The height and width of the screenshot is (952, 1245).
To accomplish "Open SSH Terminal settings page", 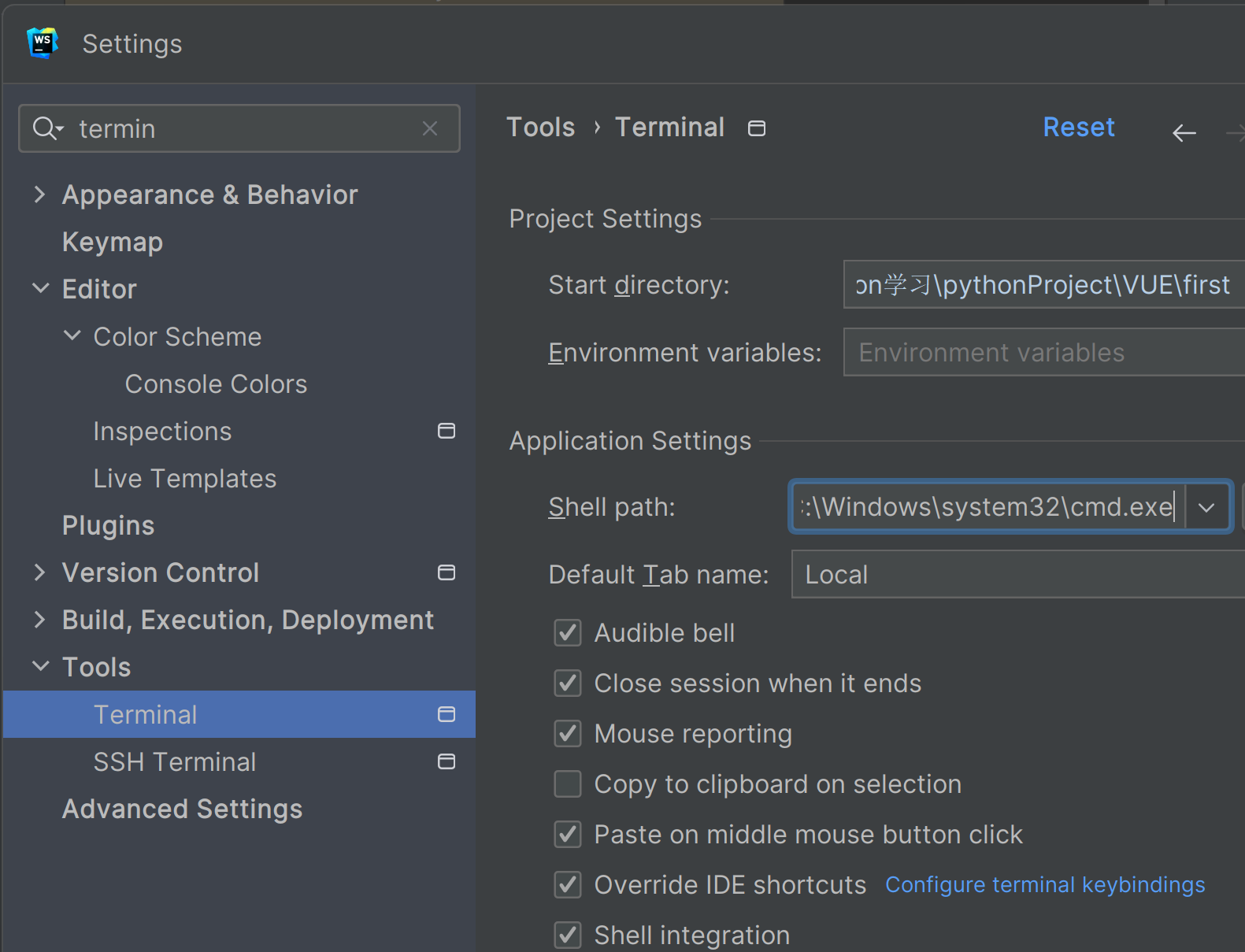I will [x=175, y=761].
